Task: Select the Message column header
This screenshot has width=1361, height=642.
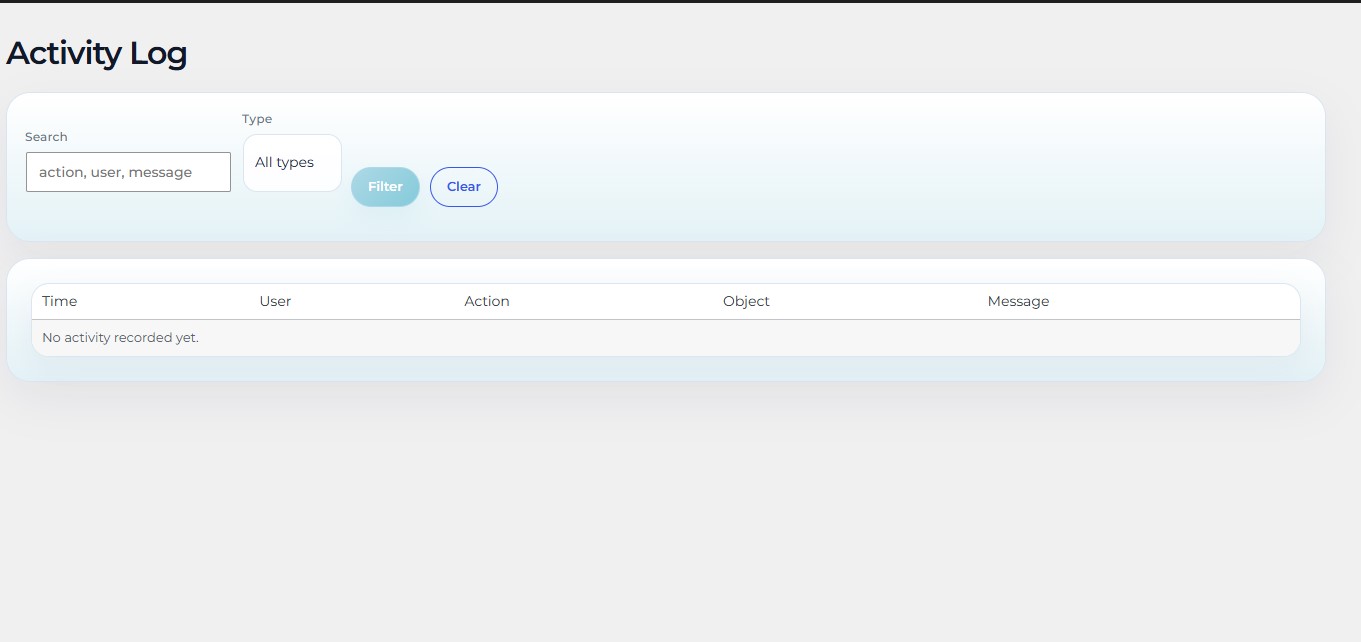Action: (x=1018, y=301)
